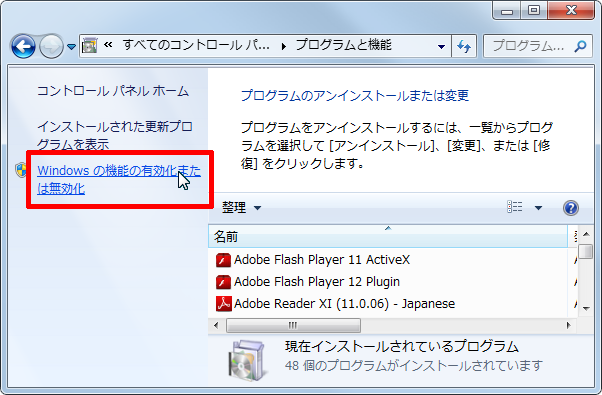This screenshot has height=395, width=602.
Task: Click the magnifier icon in search box
Action: coord(580,46)
